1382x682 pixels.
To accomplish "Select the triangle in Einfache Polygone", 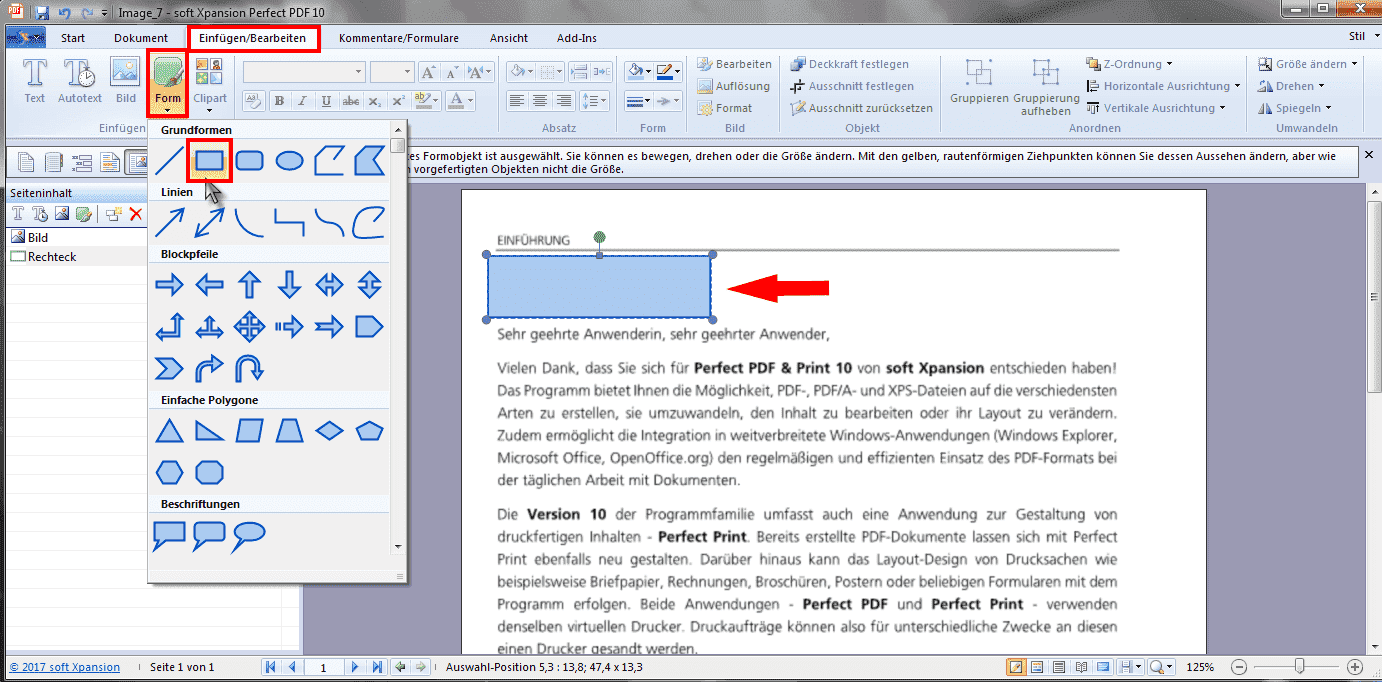I will (x=169, y=431).
